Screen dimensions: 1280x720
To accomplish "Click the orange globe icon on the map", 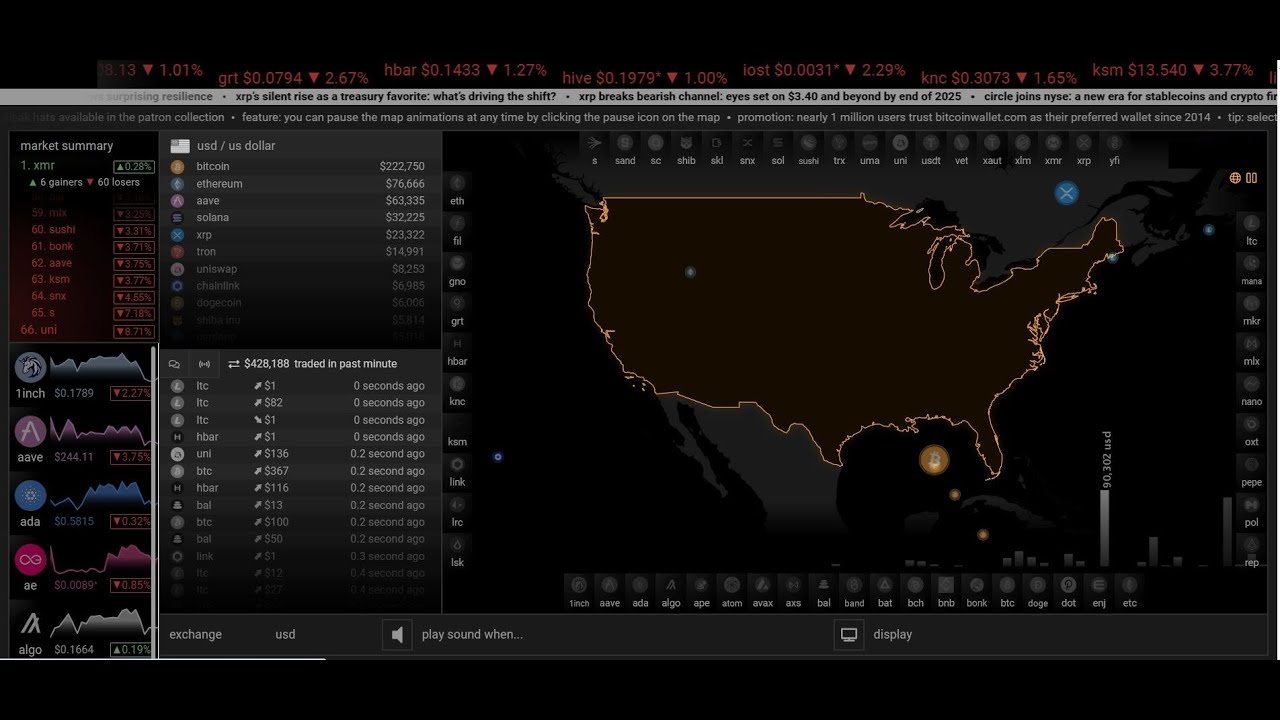I will click(1235, 178).
